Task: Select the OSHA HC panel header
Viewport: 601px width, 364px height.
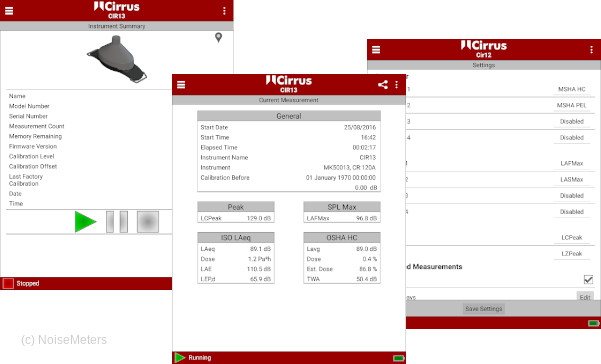Action: coord(342,238)
